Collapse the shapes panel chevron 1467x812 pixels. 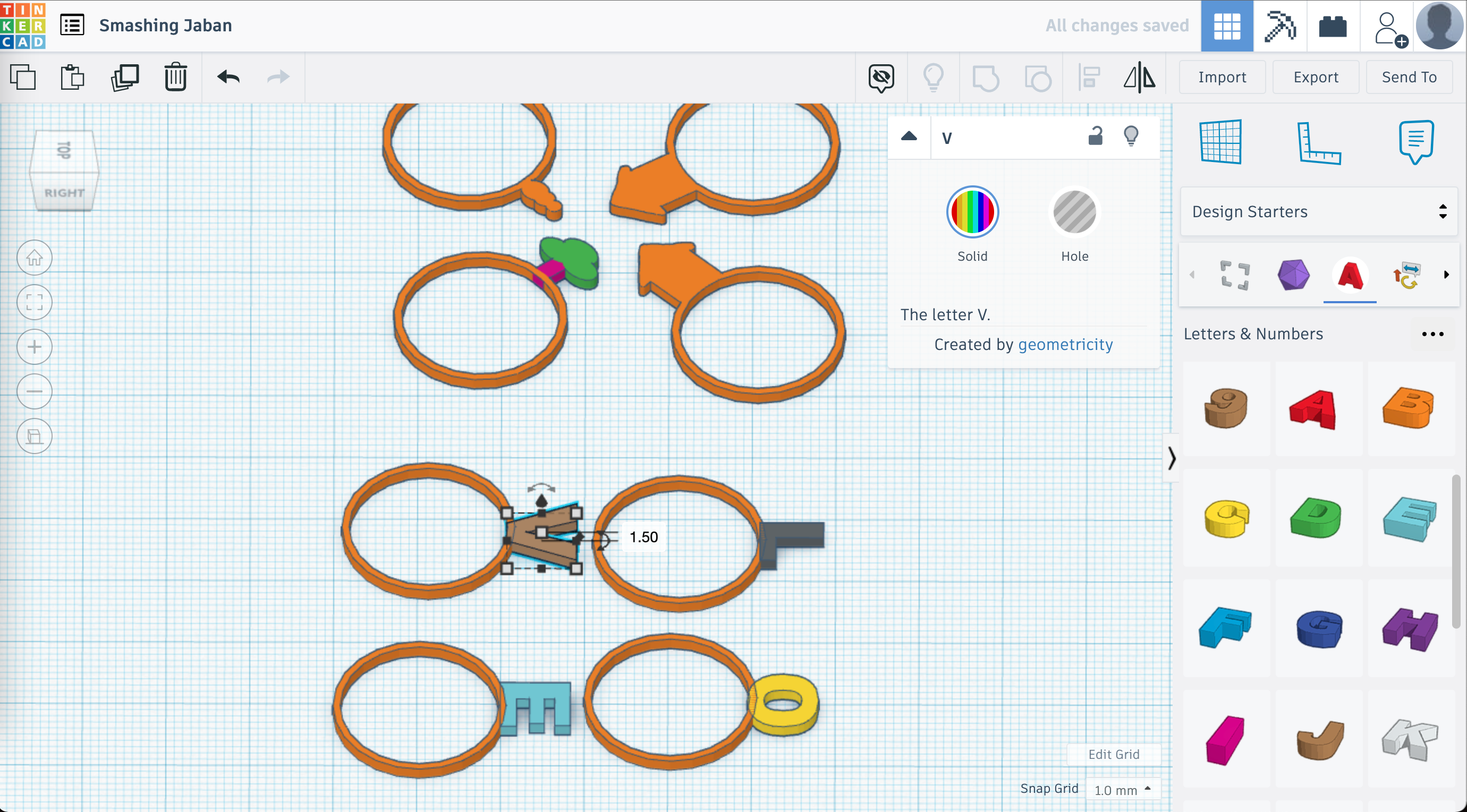[x=1171, y=458]
